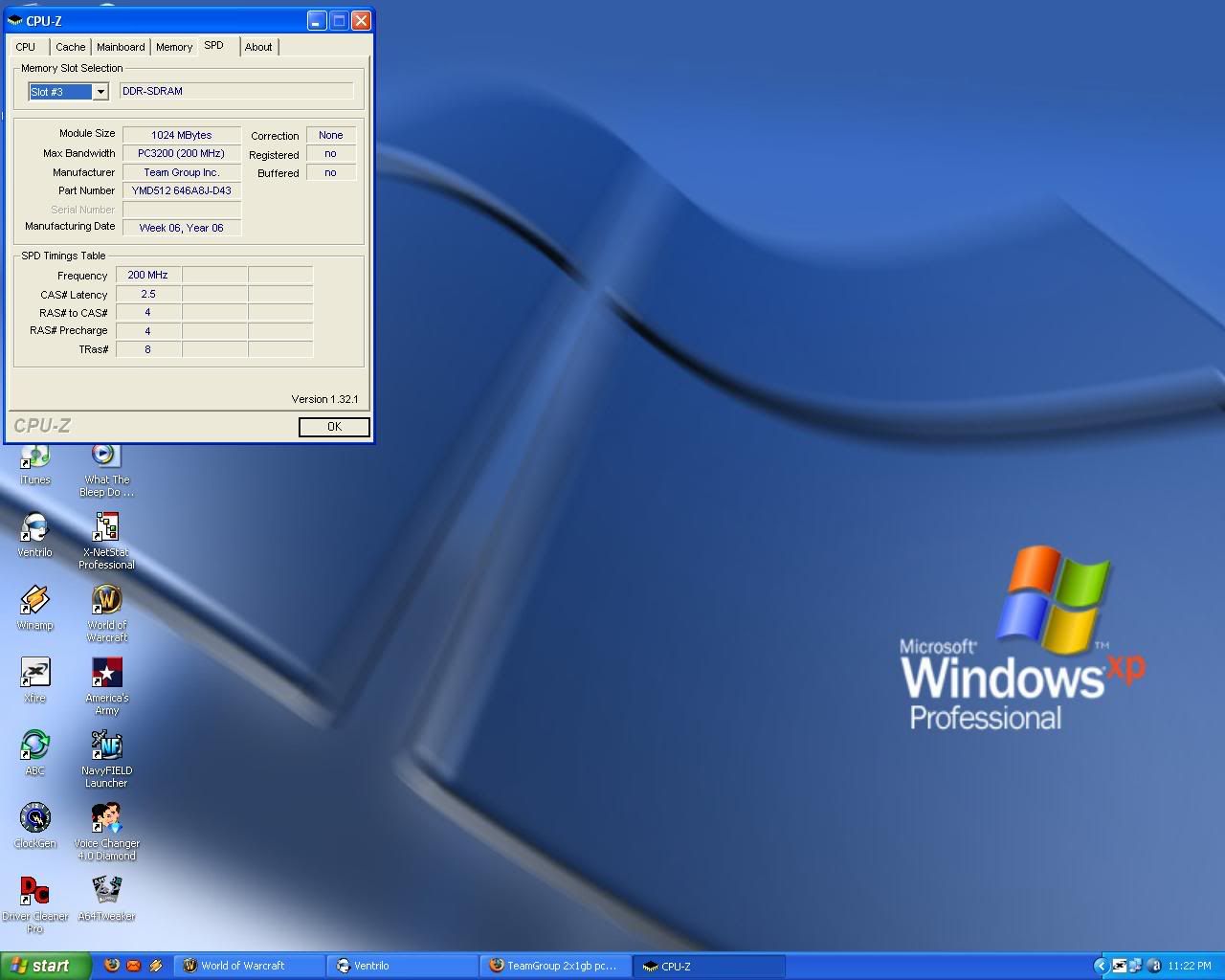Click the Team Group Inc. manufacturer value
1225x980 pixels.
pos(182,172)
